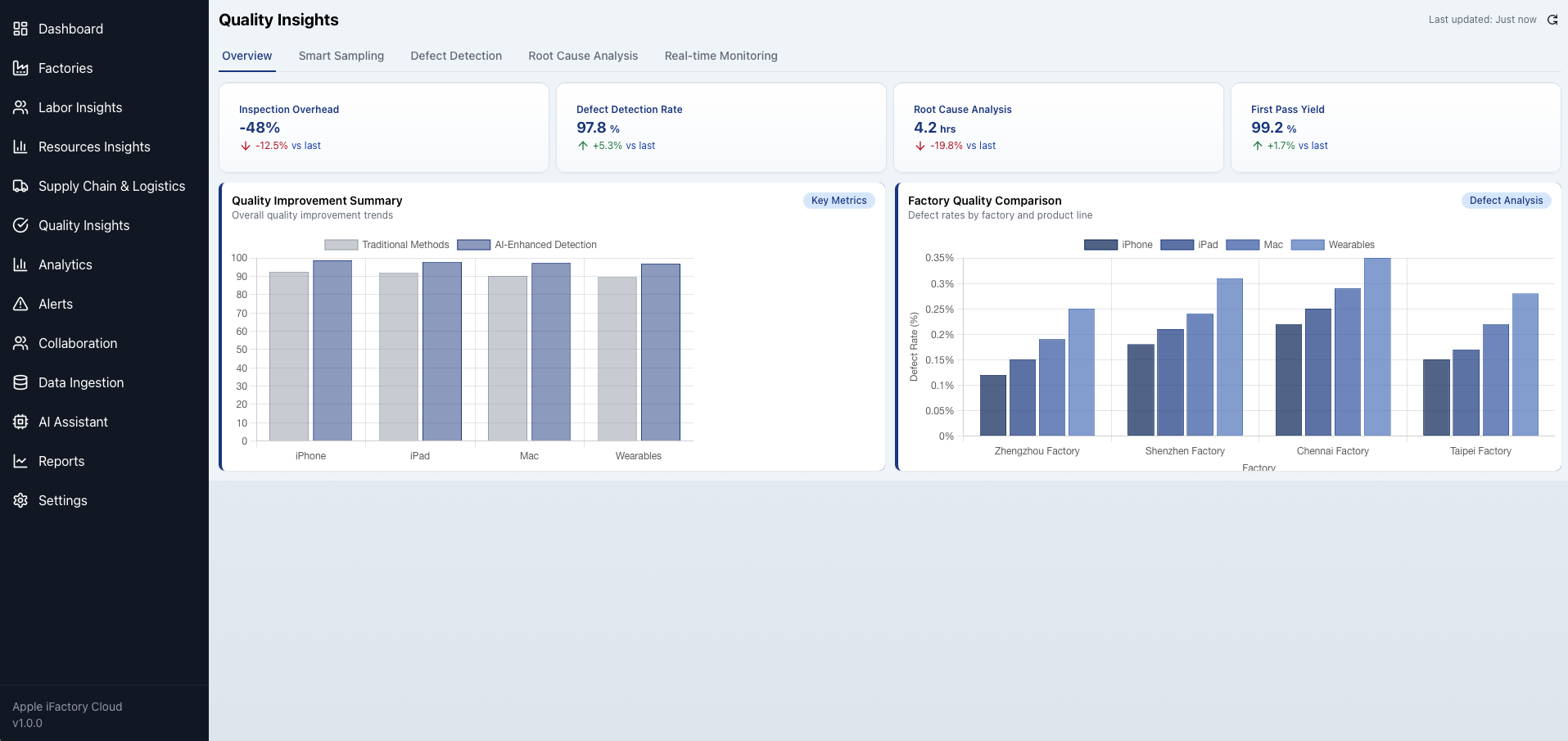Open Settings gear icon in sidebar
Screen dimensions: 1568x741
point(20,500)
